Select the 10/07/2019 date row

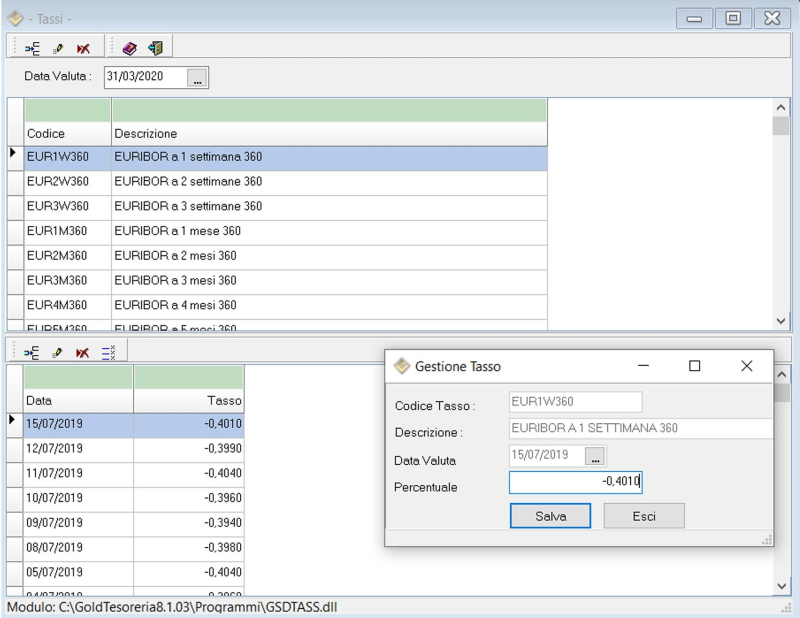coord(54,498)
